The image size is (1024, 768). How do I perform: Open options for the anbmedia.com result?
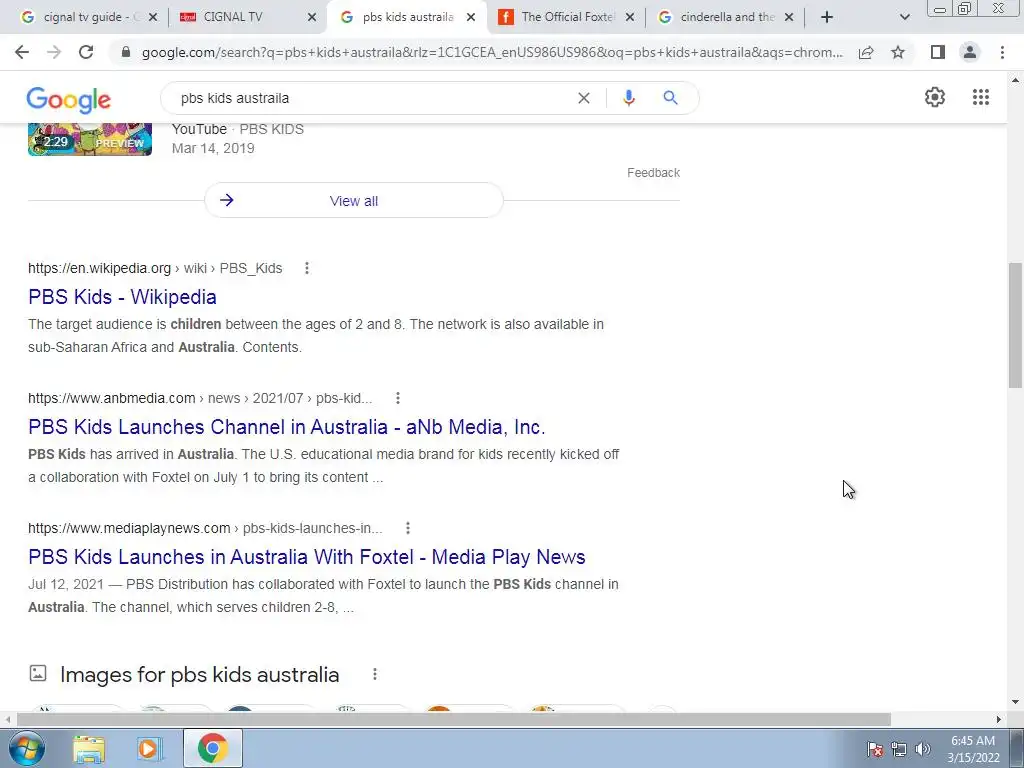(398, 398)
